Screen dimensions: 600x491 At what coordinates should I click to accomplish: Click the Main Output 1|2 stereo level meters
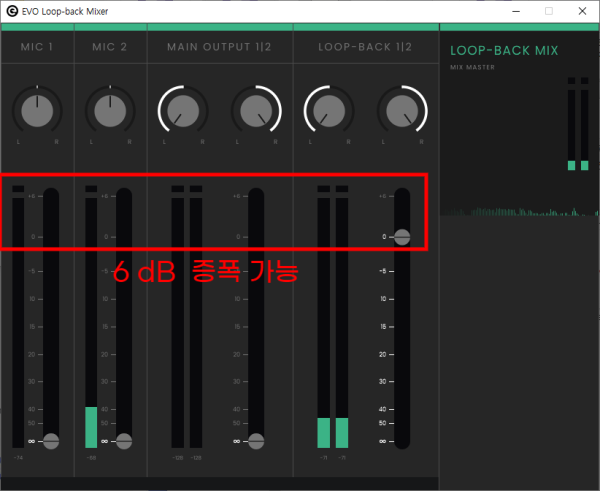click(x=187, y=316)
